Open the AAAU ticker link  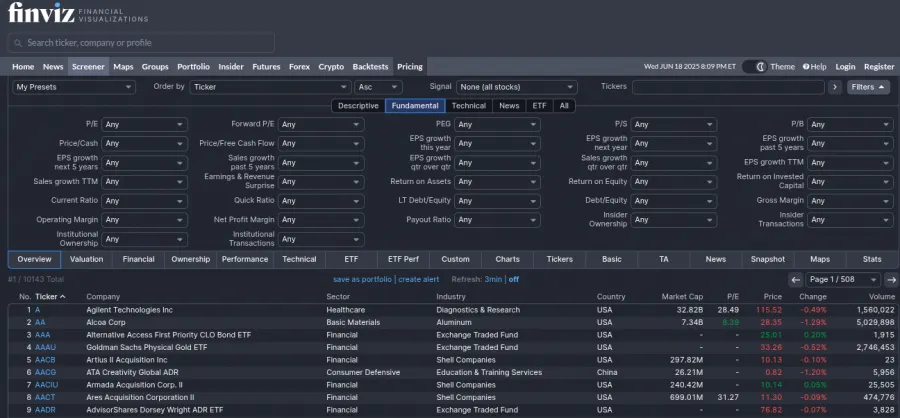click(45, 347)
